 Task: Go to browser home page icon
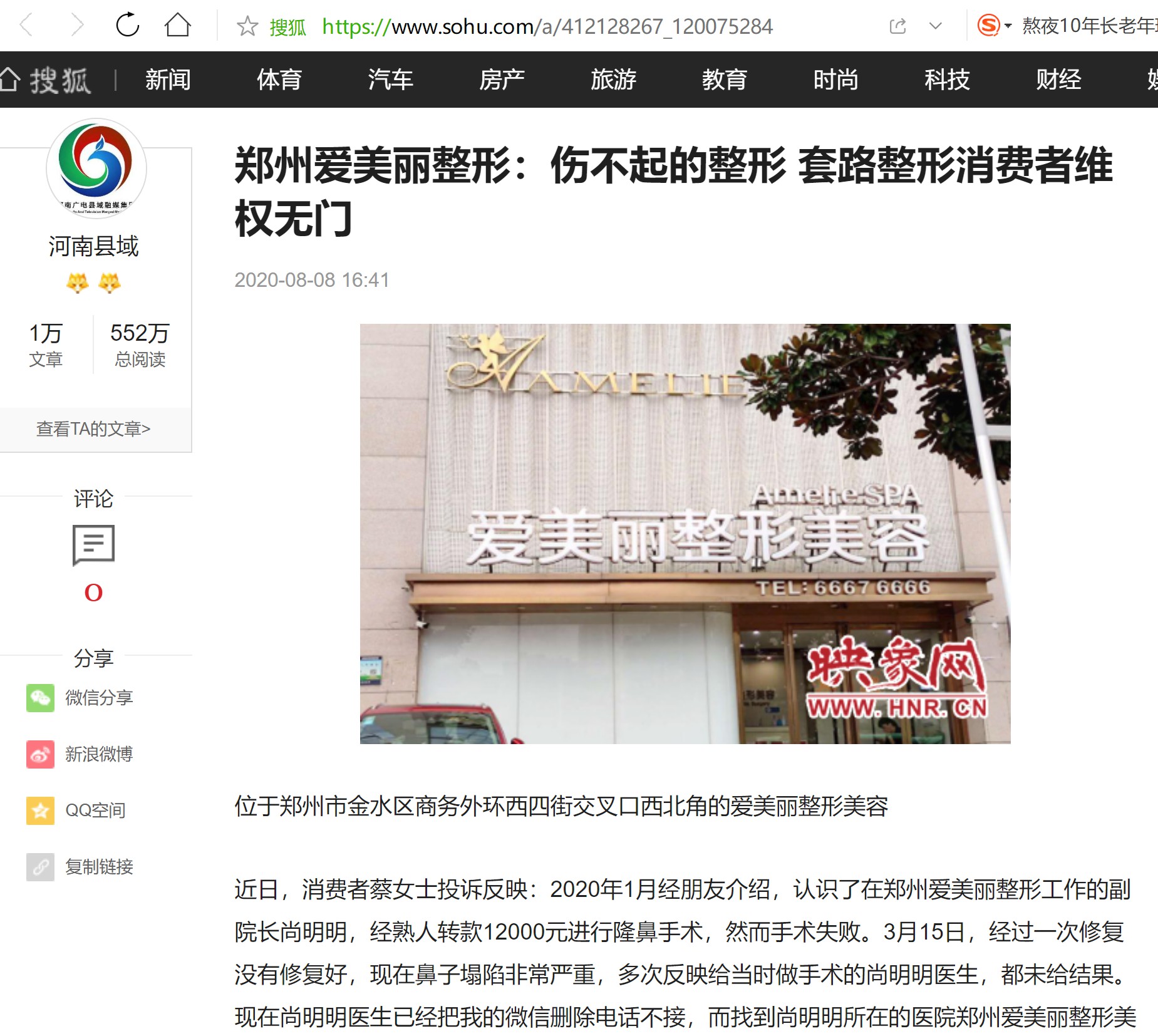177,25
